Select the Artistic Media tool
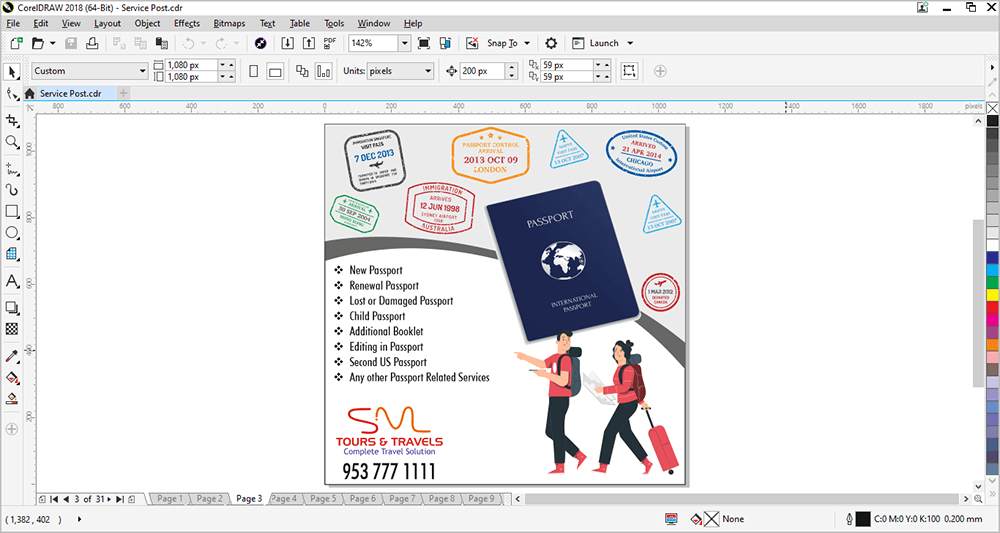The width and height of the screenshot is (1000, 533). [11, 190]
